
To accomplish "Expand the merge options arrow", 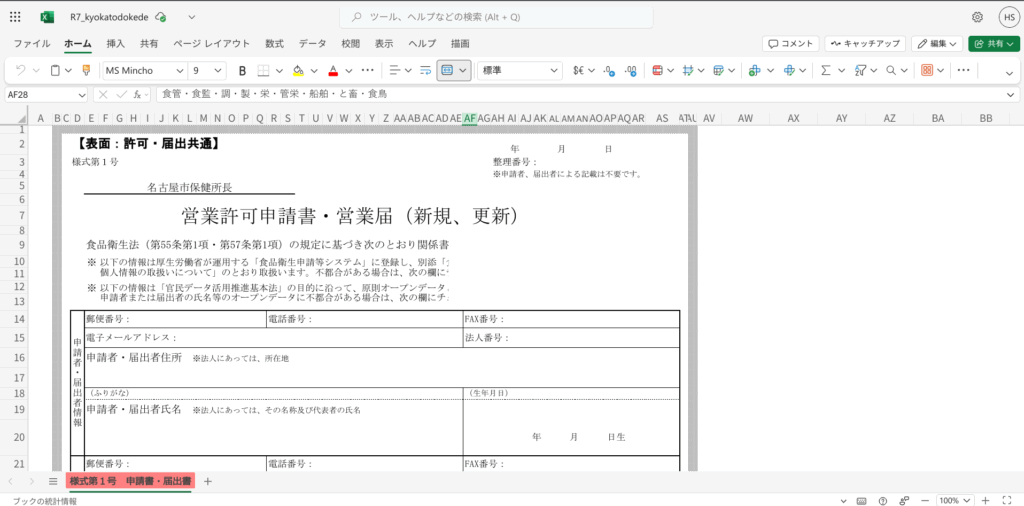I will 464,71.
